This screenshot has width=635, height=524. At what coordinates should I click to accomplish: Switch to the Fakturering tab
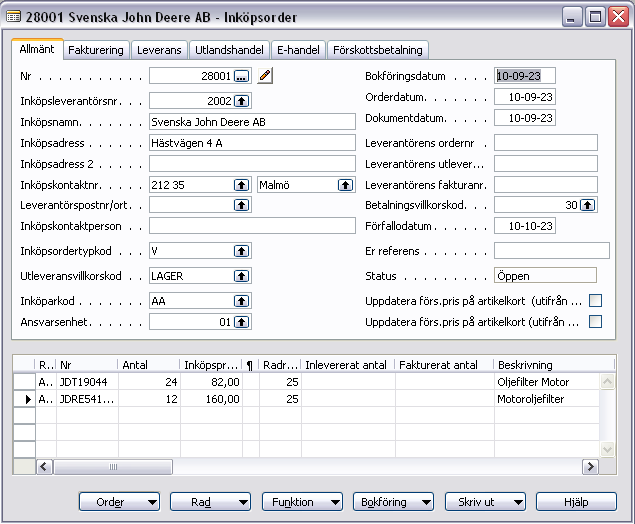96,50
